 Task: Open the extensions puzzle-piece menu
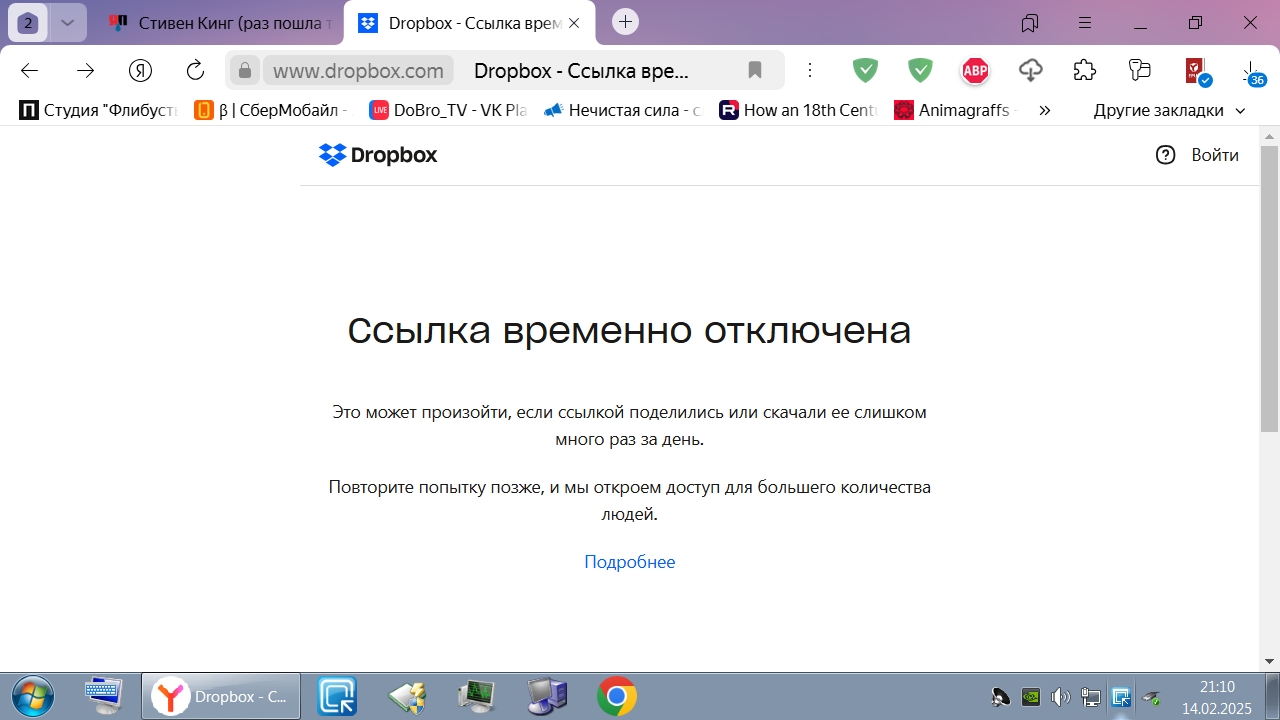pyautogui.click(x=1085, y=70)
